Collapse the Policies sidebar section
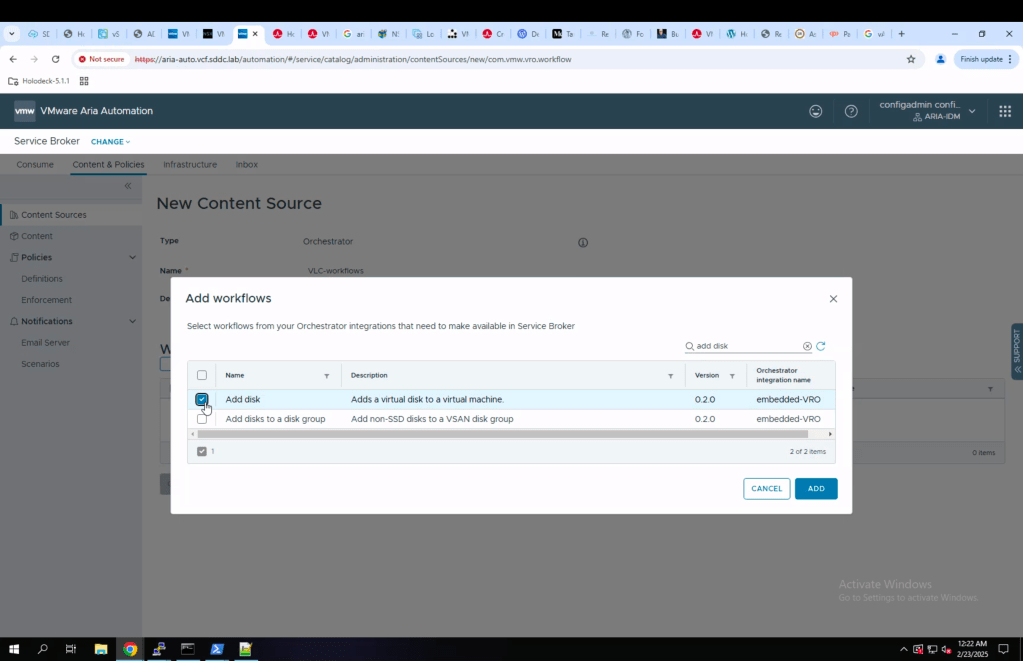 [132, 258]
